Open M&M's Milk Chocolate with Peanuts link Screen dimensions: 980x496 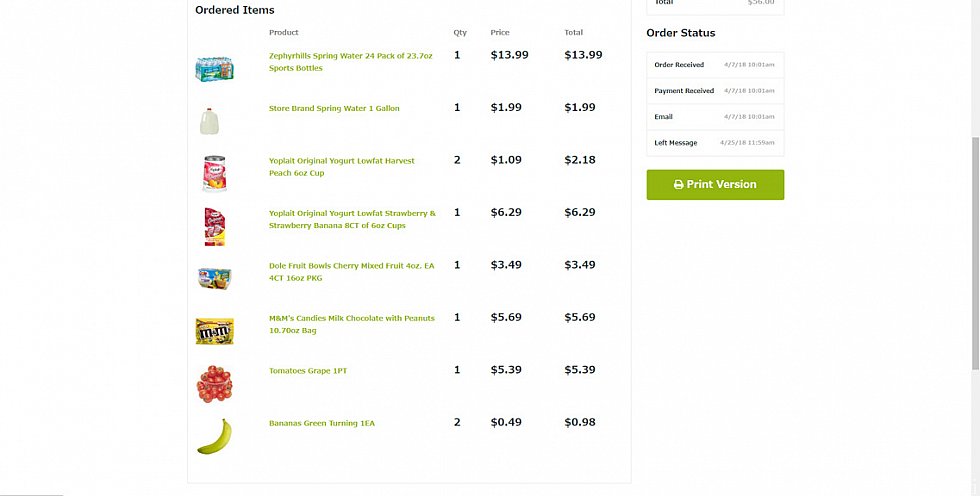(x=352, y=324)
